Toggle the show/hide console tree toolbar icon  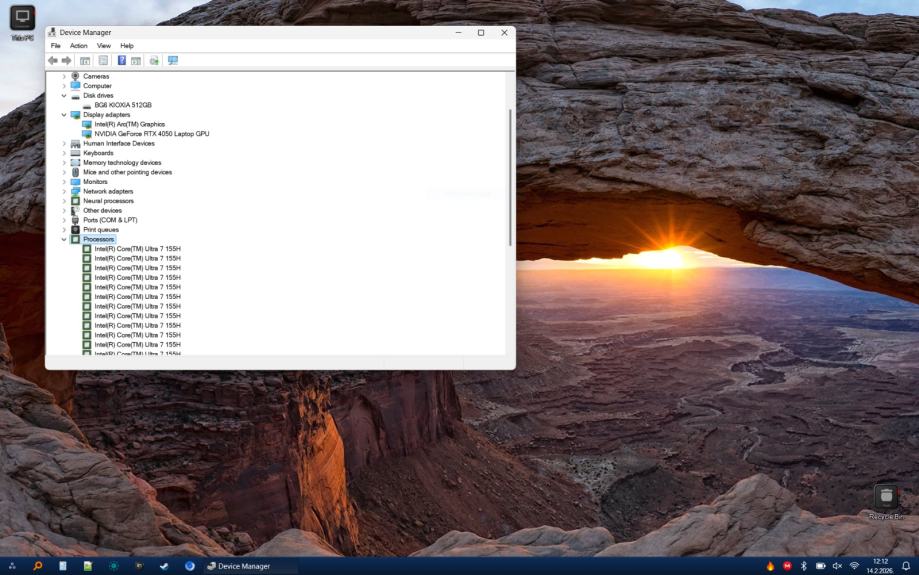coord(85,60)
